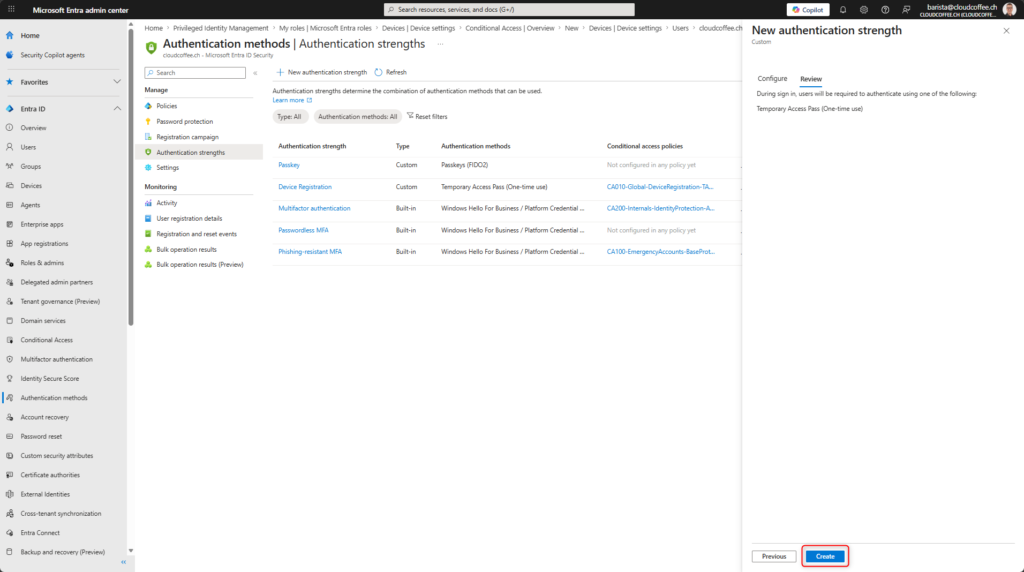Click the Overview icon in sidebar

[10, 128]
